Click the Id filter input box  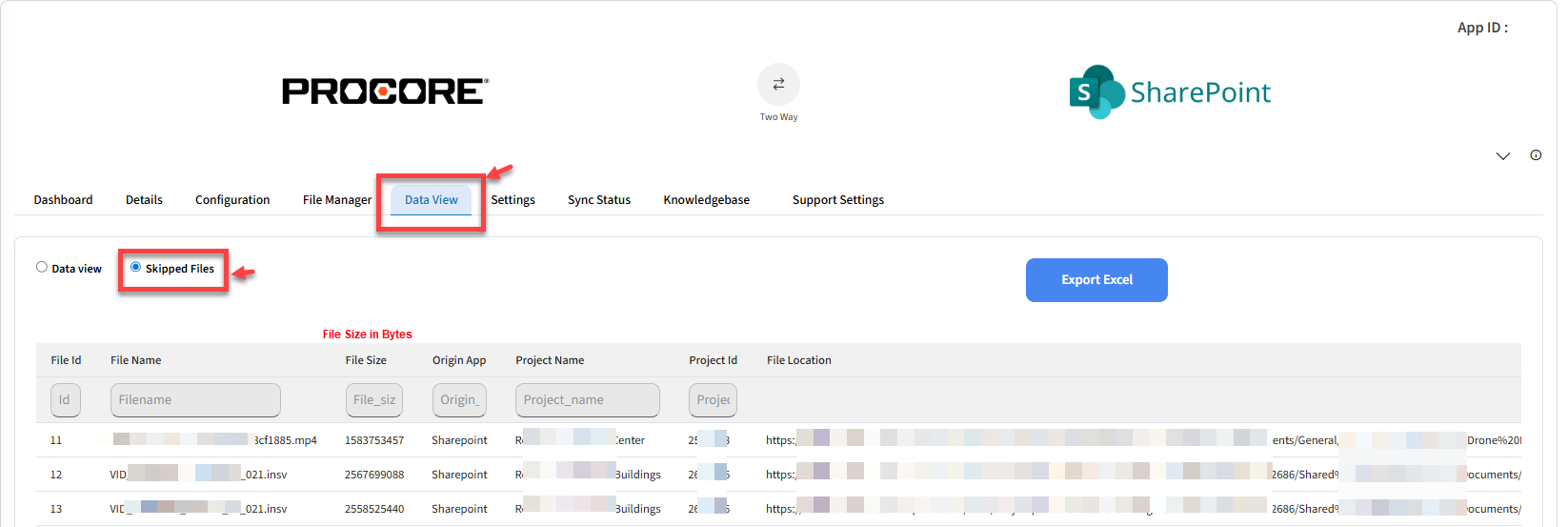coord(65,400)
